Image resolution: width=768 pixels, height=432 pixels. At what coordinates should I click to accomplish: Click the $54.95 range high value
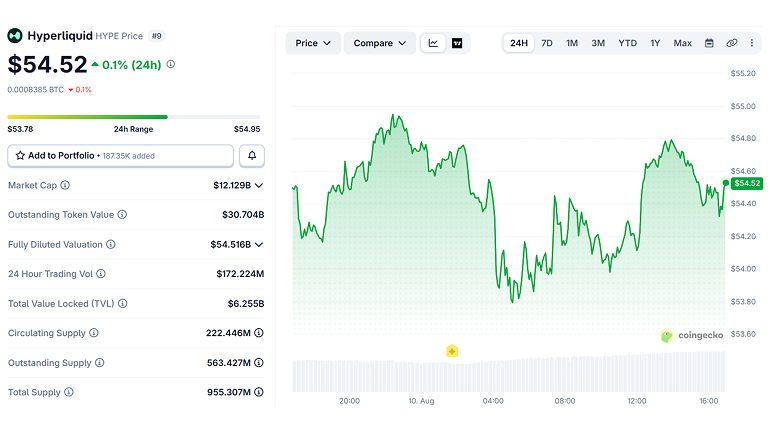tap(247, 129)
